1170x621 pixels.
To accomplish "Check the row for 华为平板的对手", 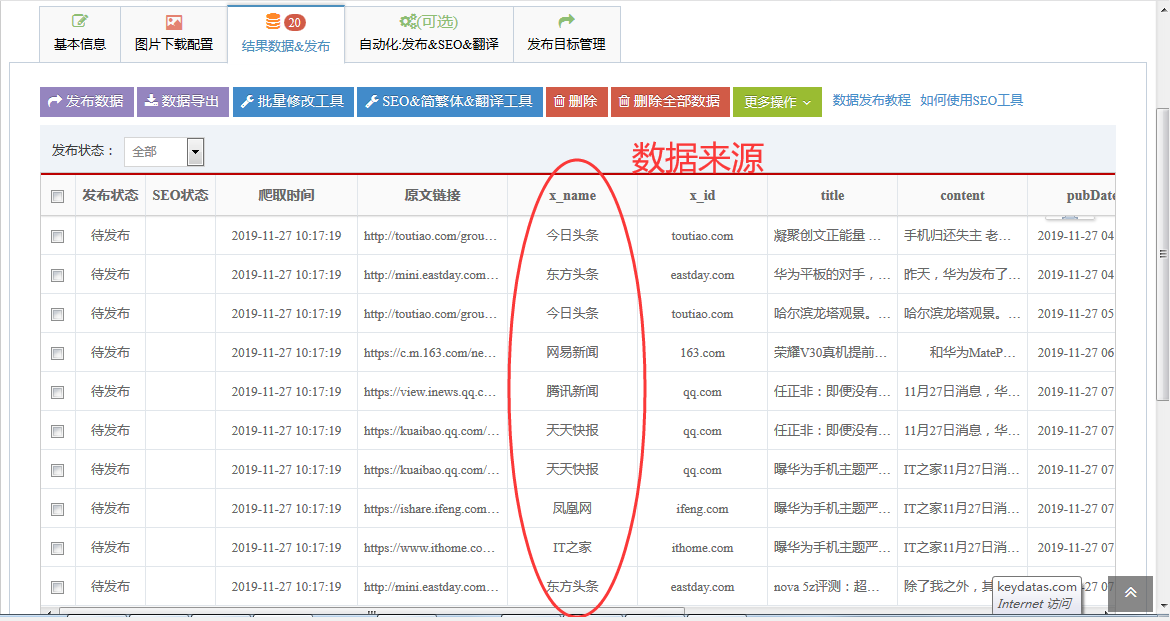I will coord(57,275).
